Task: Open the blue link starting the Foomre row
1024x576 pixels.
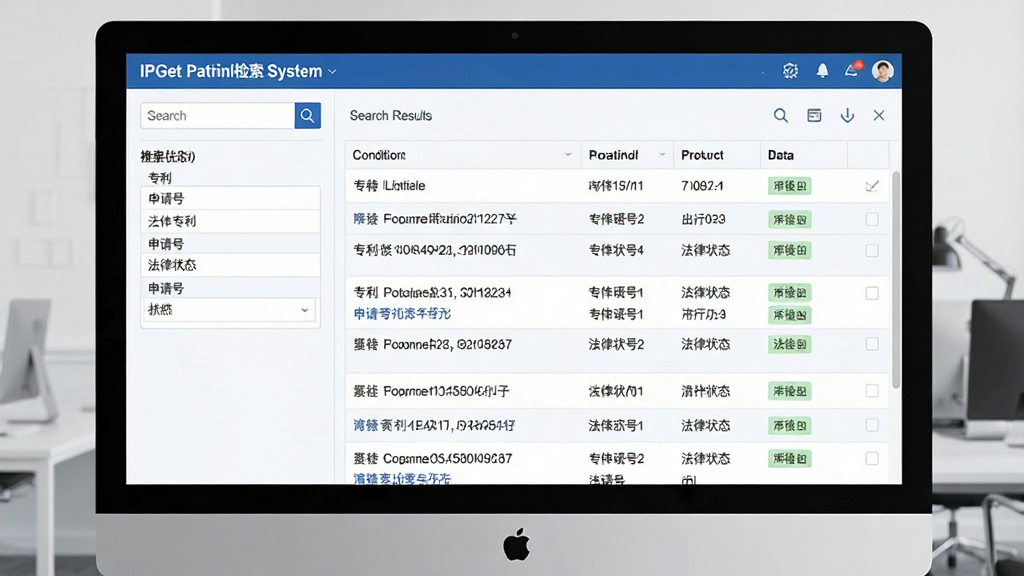Action: (366, 219)
